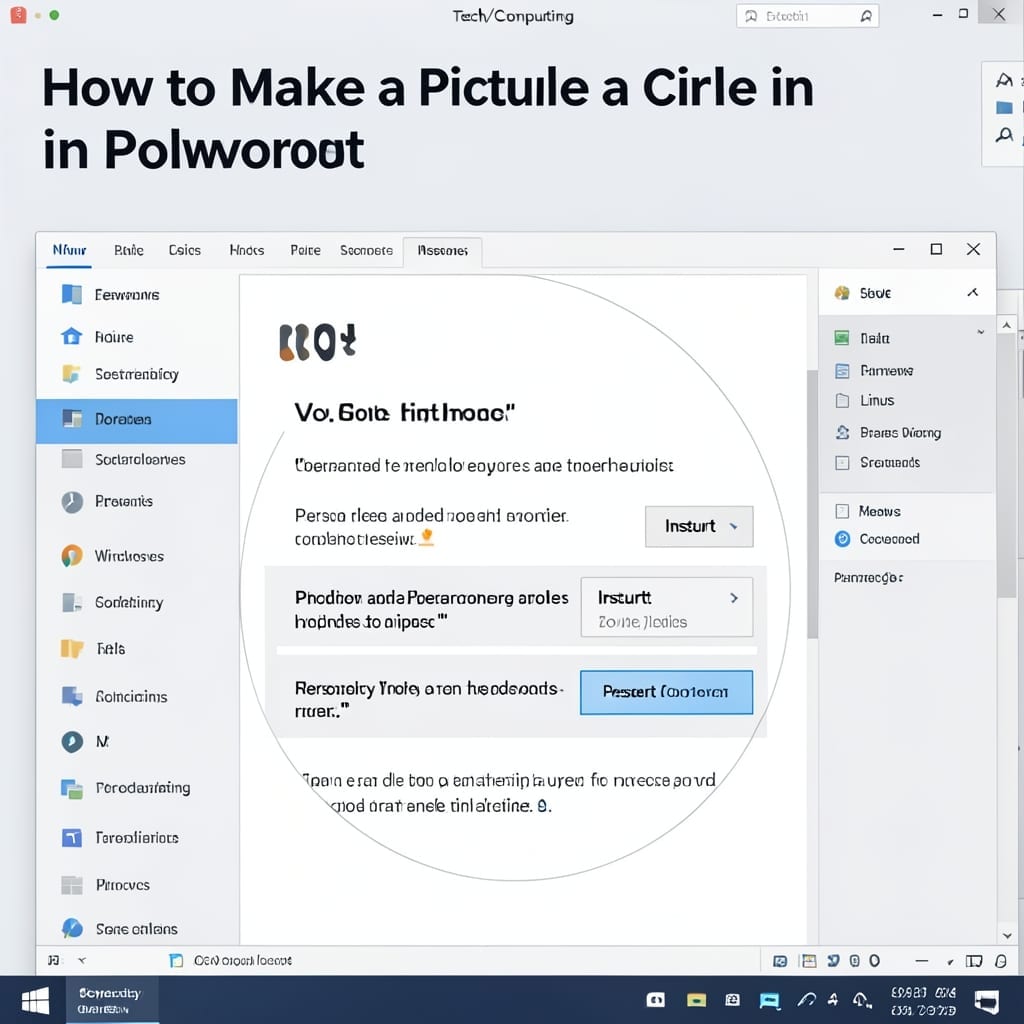Open the Hndcs tab
The image size is (1024, 1024).
(247, 250)
